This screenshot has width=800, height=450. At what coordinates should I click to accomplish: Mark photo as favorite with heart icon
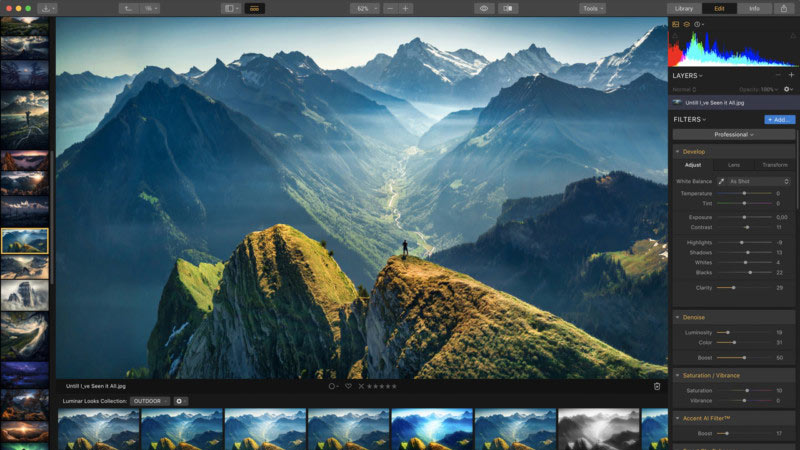pos(348,386)
